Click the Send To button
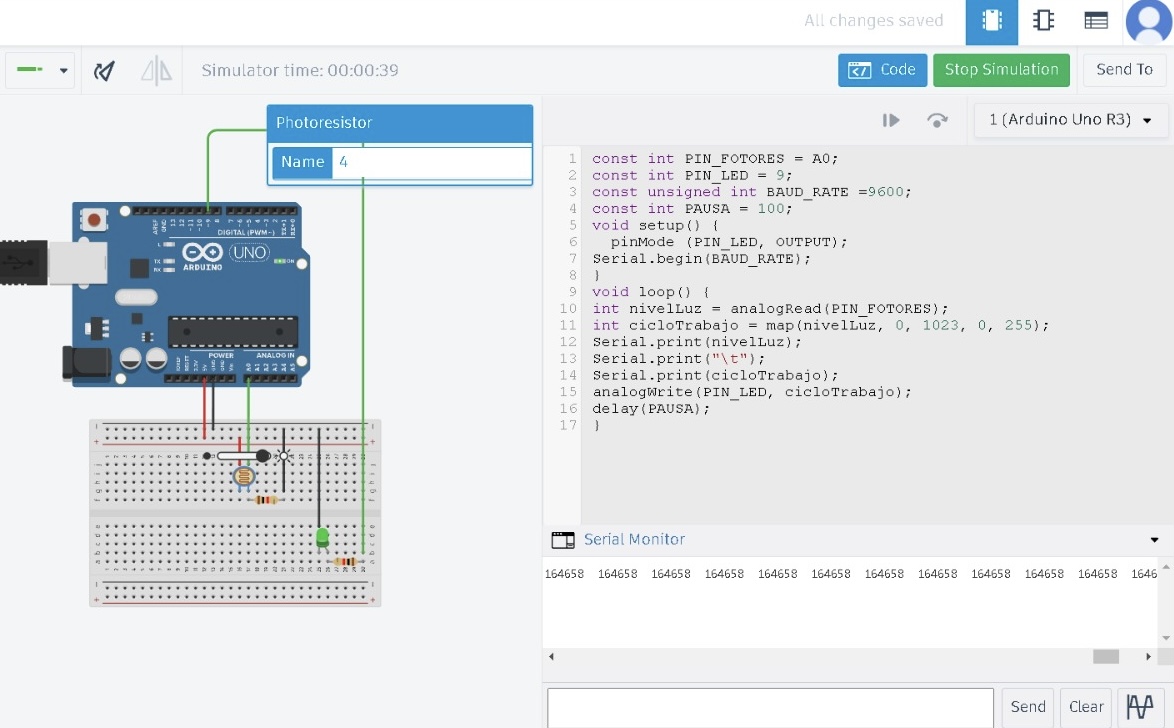This screenshot has height=728, width=1174. [x=1124, y=70]
